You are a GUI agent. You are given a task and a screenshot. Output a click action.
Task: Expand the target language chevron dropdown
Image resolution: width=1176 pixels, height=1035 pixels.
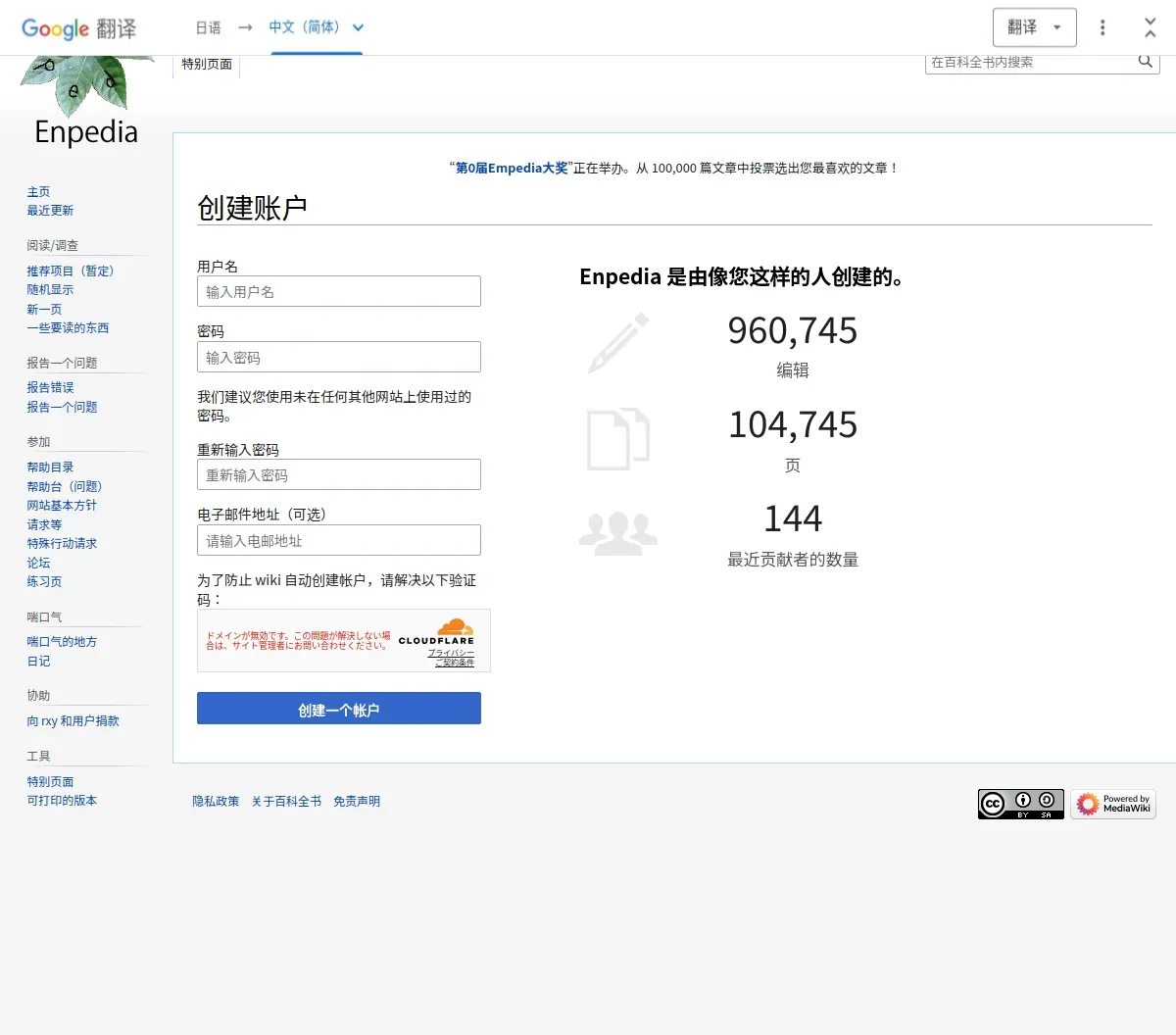tap(358, 27)
